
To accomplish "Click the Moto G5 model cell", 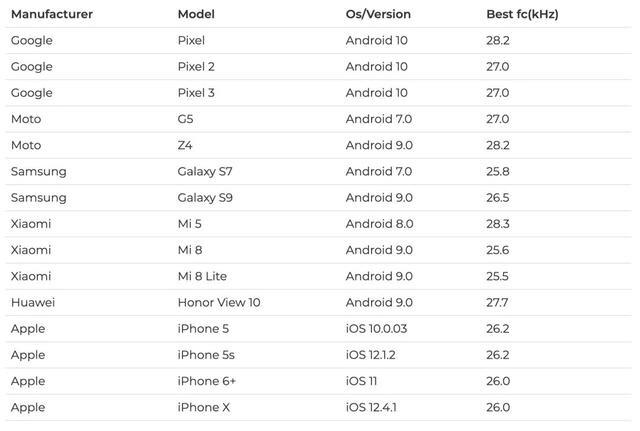I will click(x=187, y=119).
